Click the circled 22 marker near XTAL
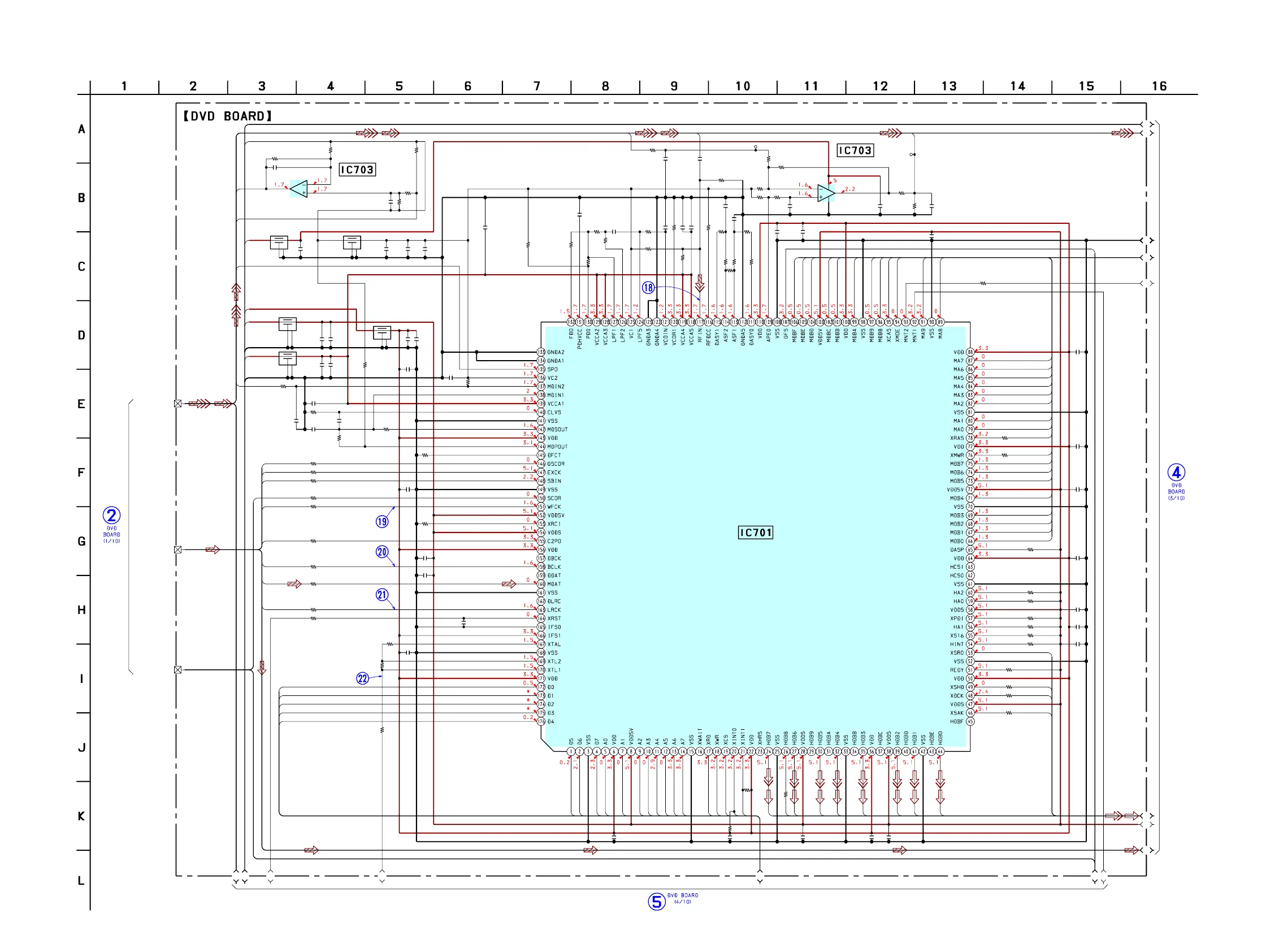This screenshot has width=1266, height=952. point(362,678)
